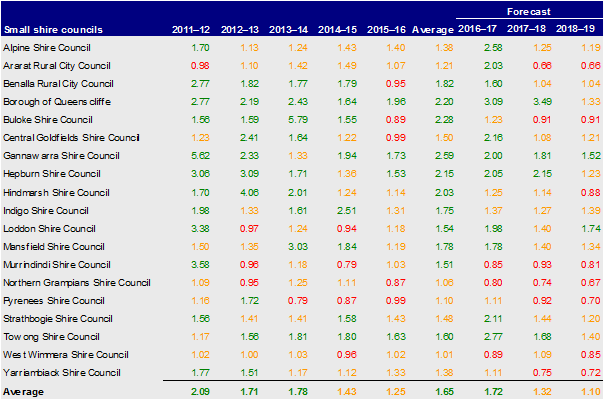Click the 2.09 average for 2011–12

coord(200,392)
